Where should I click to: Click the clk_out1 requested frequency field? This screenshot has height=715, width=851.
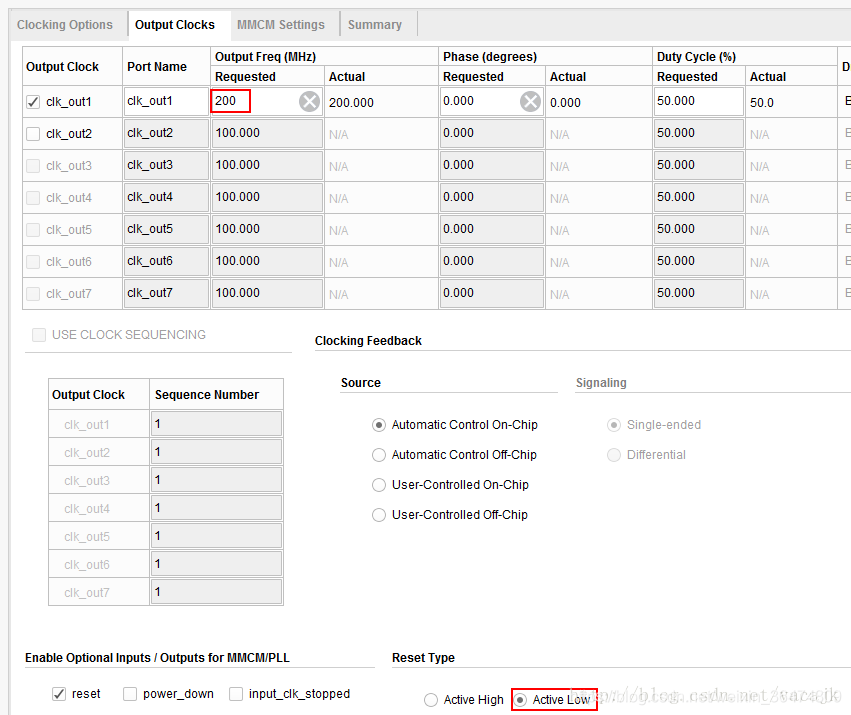tap(250, 101)
